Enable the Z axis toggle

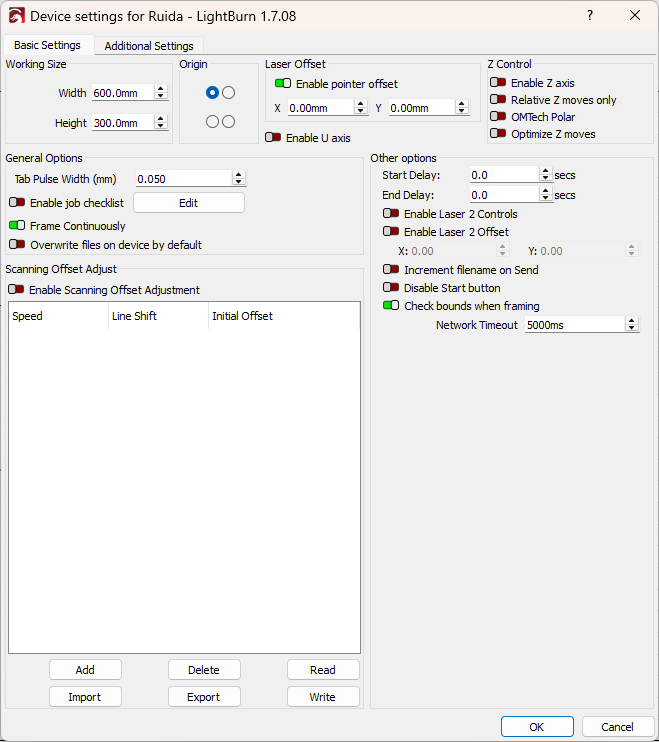pyautogui.click(x=498, y=82)
